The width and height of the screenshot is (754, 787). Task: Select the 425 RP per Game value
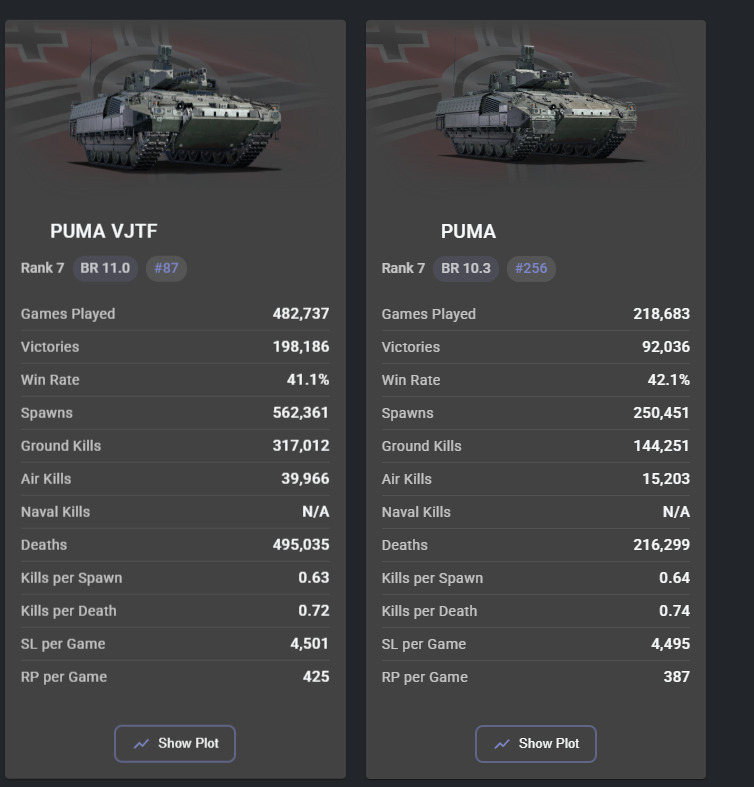[316, 677]
